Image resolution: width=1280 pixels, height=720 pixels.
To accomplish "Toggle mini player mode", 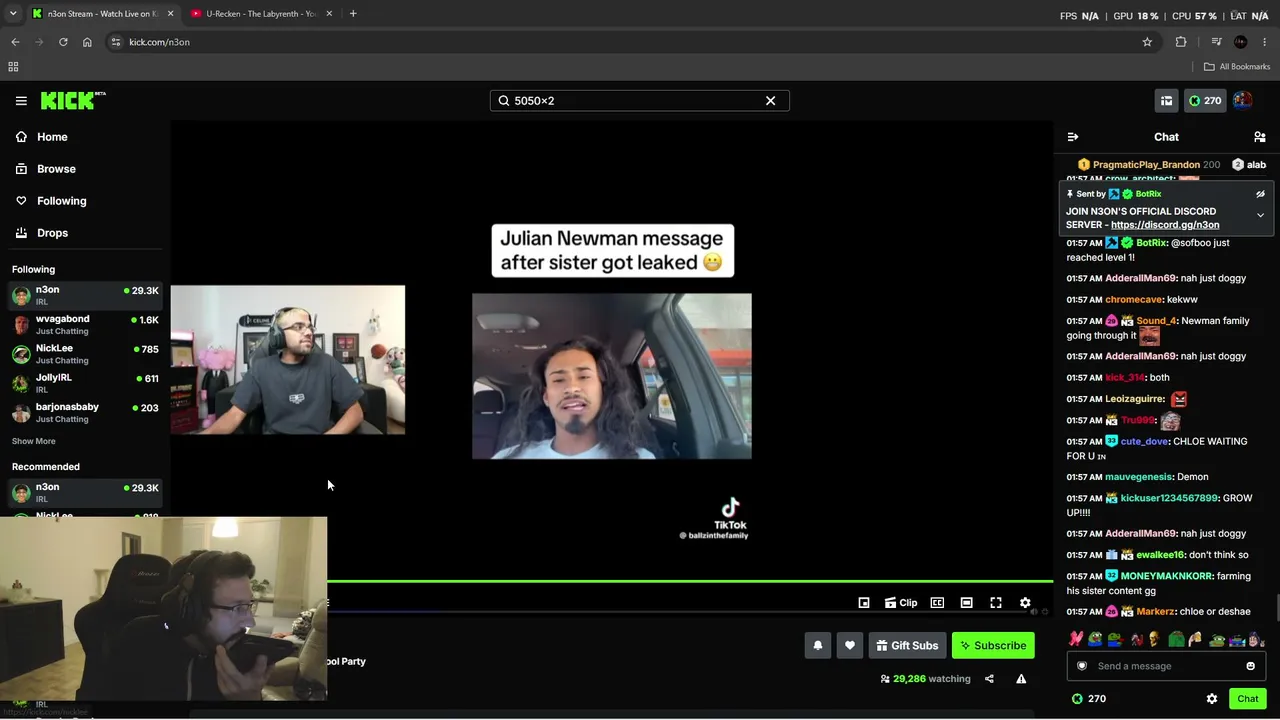I will (x=864, y=603).
